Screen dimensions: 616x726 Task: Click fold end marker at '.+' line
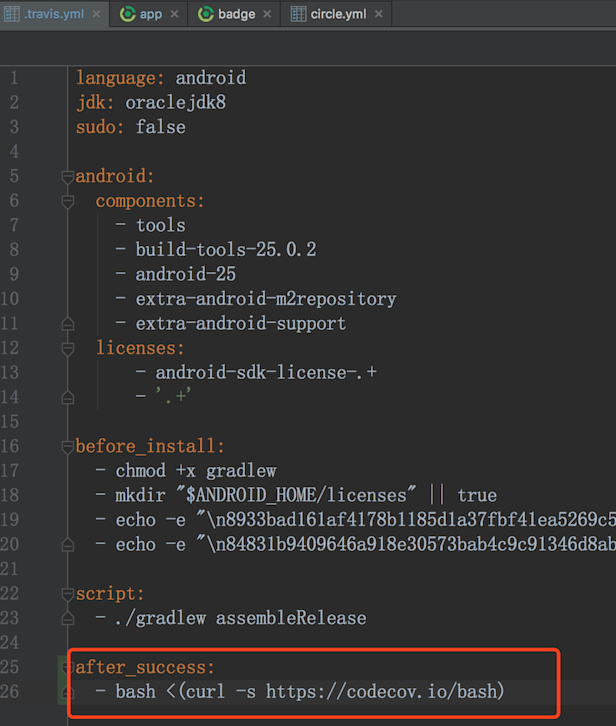click(68, 397)
